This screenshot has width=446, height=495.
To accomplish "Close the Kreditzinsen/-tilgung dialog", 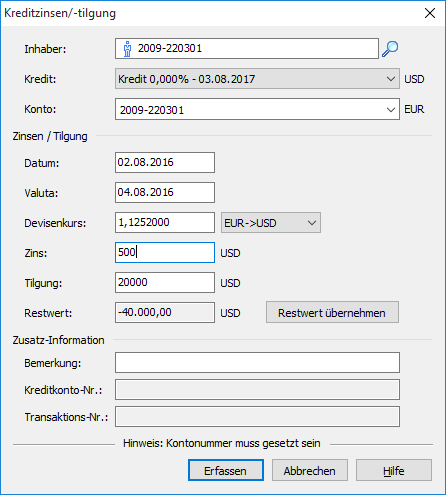I will click(x=430, y=13).
